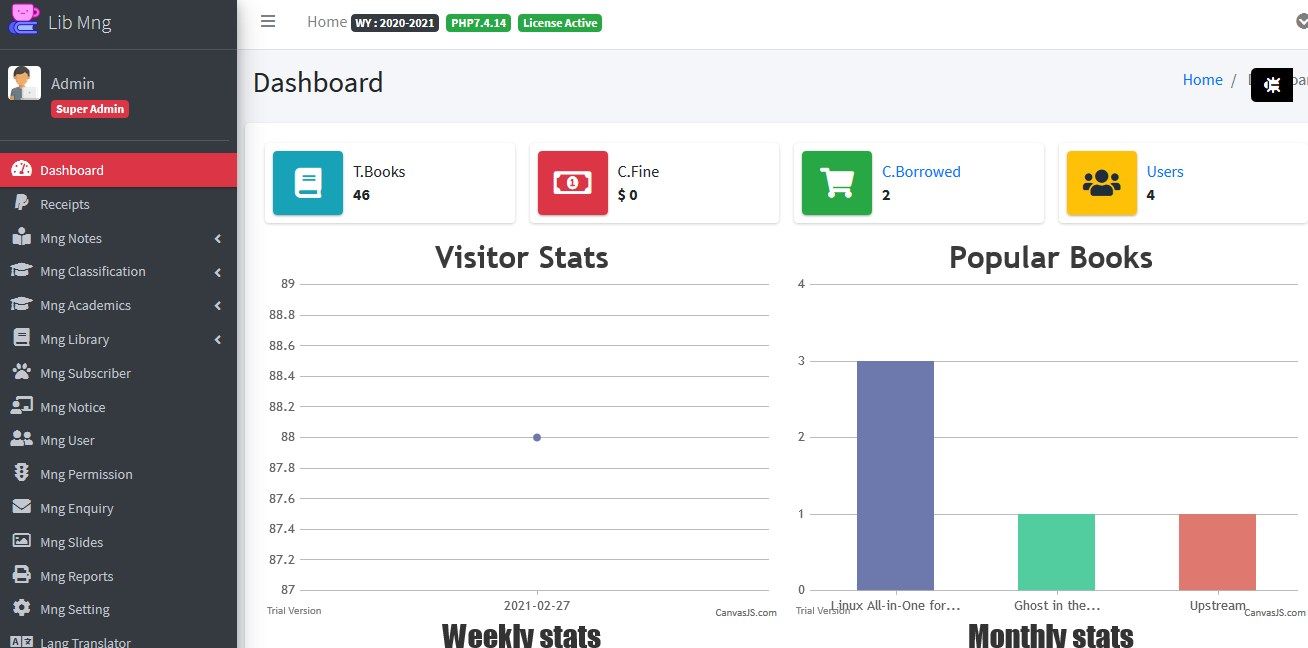The width and height of the screenshot is (1308, 648).
Task: Click the Visitor Stats data point
Action: pyautogui.click(x=537, y=437)
